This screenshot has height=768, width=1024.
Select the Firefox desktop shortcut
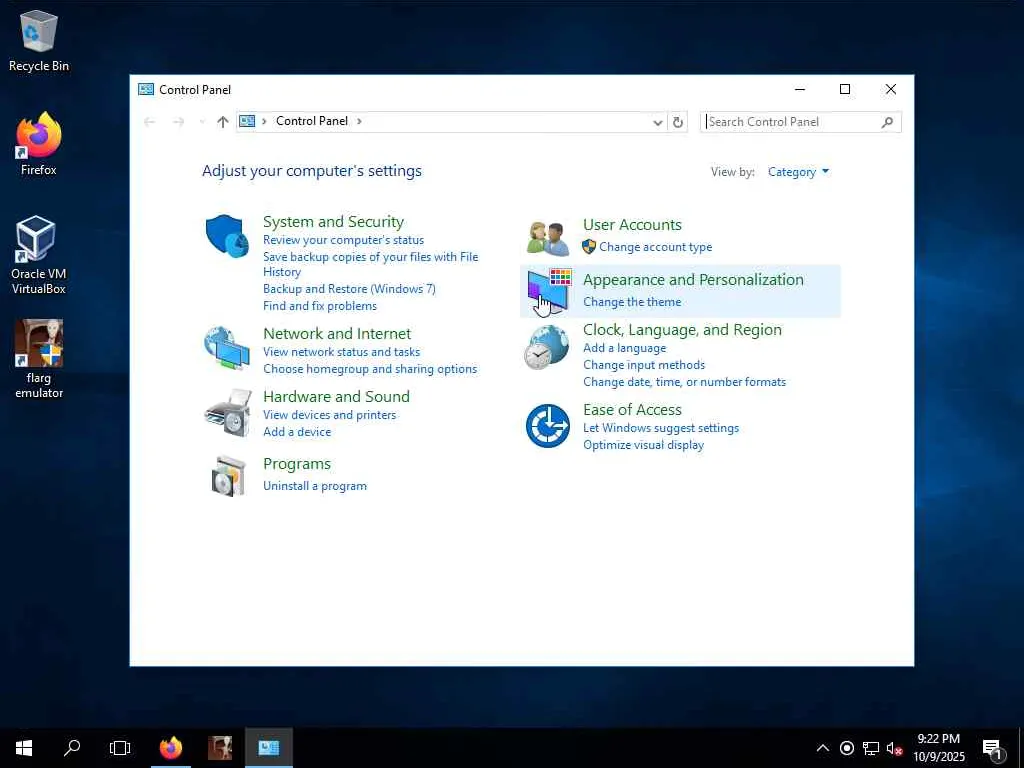tap(39, 144)
